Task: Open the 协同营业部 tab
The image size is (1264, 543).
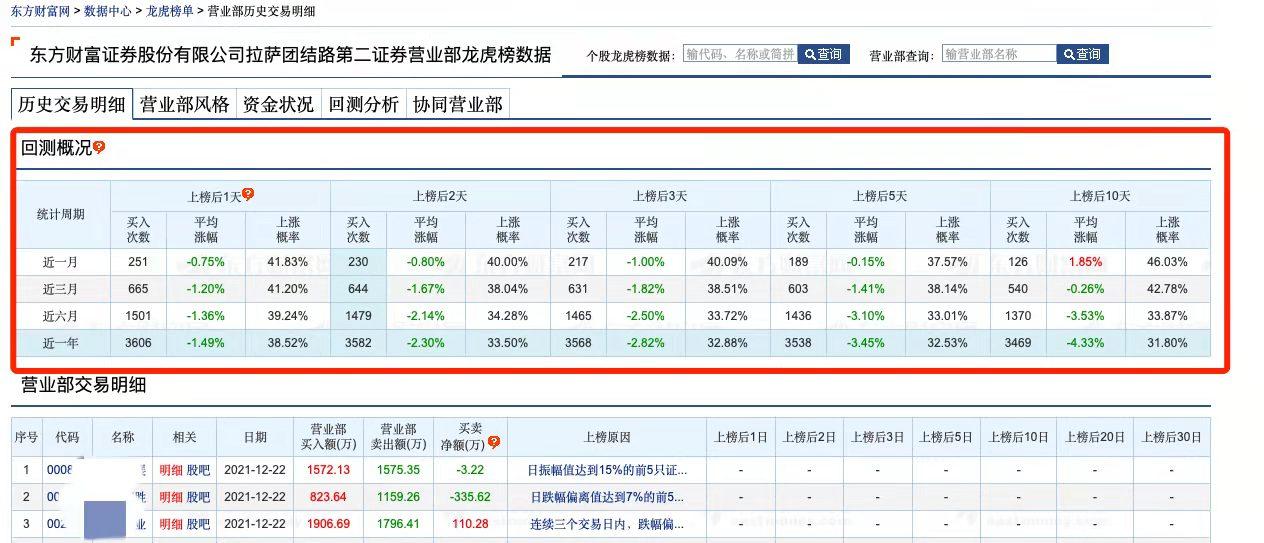Action: (458, 104)
